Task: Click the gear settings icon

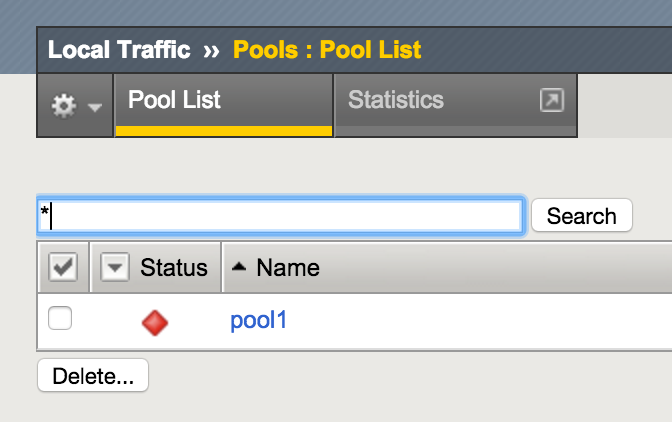Action: click(x=64, y=104)
